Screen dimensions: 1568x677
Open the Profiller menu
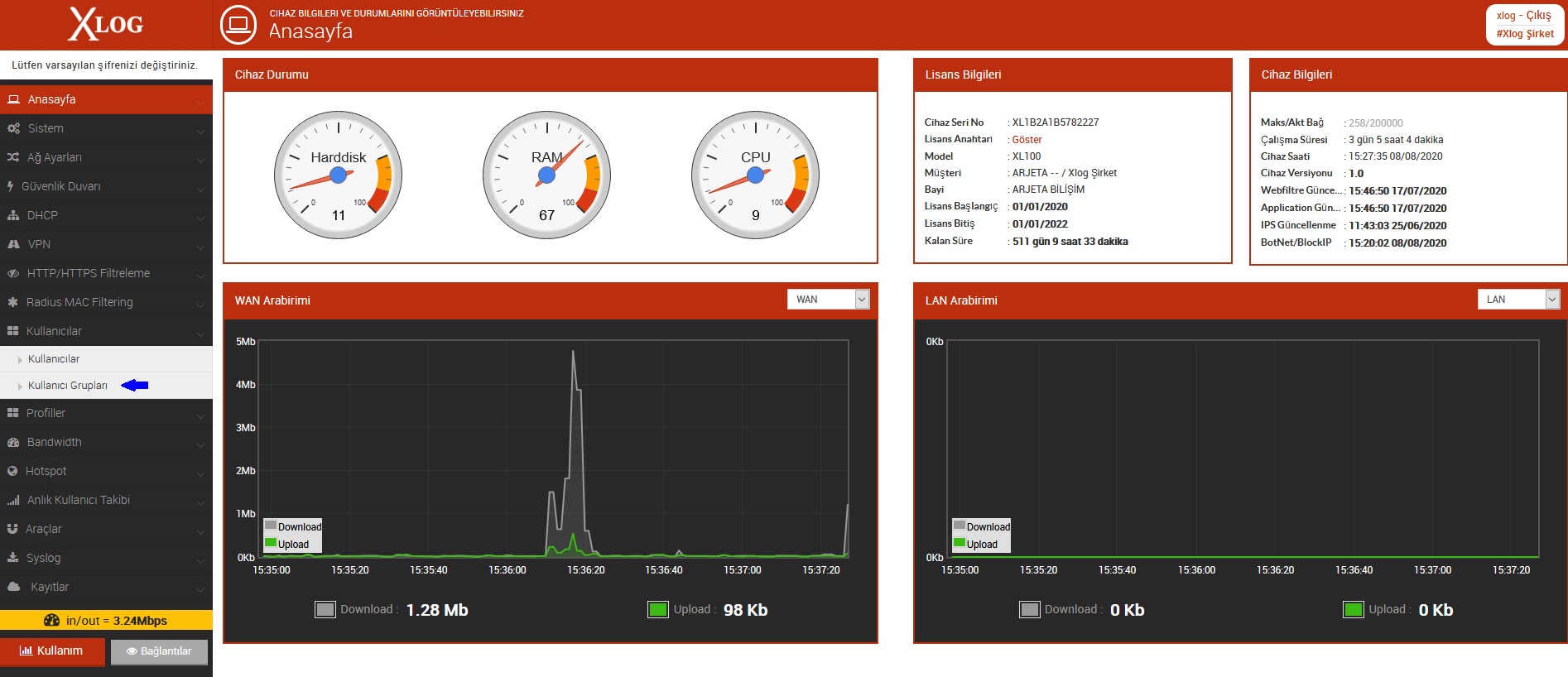(x=106, y=413)
